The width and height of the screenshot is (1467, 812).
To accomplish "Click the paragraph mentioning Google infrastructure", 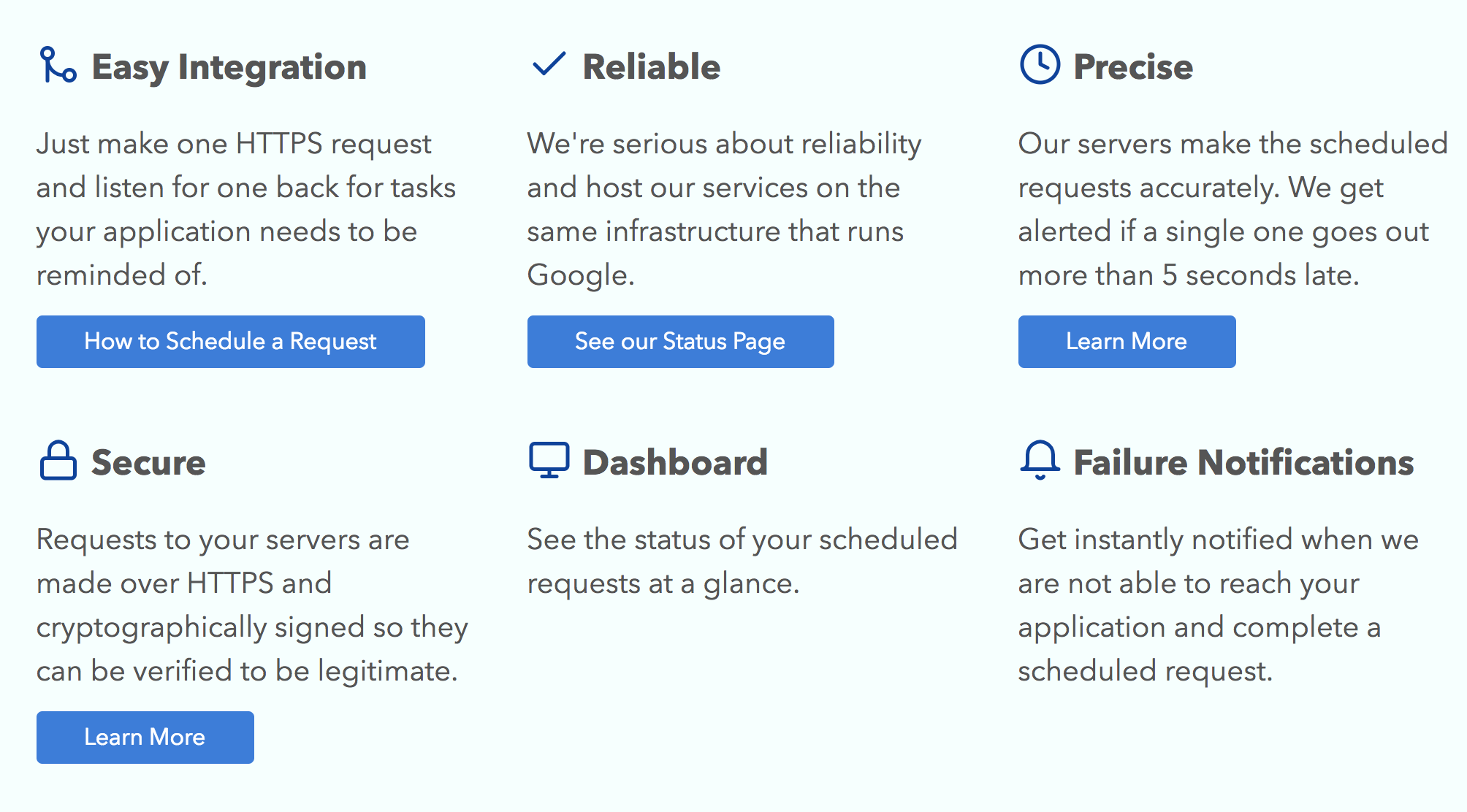I will tap(723, 209).
